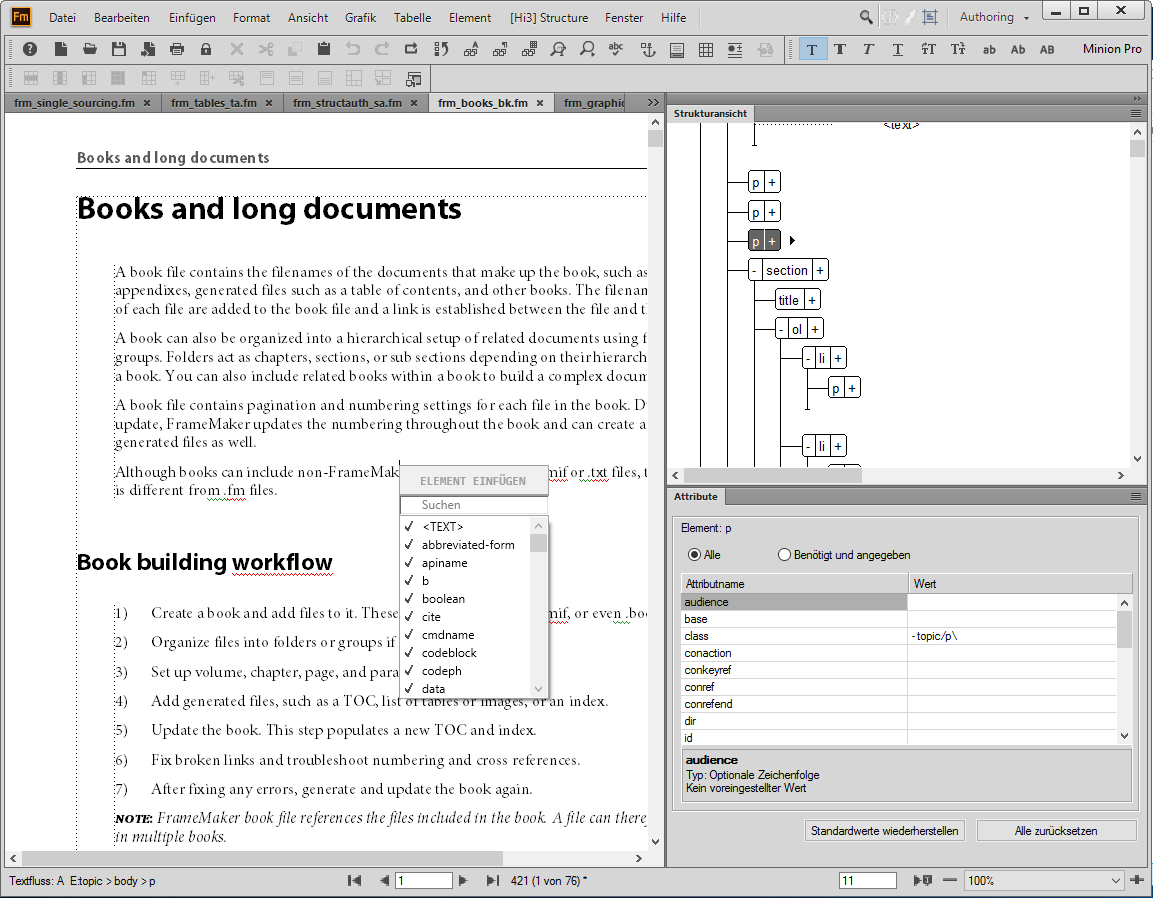Show more document tabs with >> arrow
Viewport: 1153px width, 898px height.
(653, 102)
